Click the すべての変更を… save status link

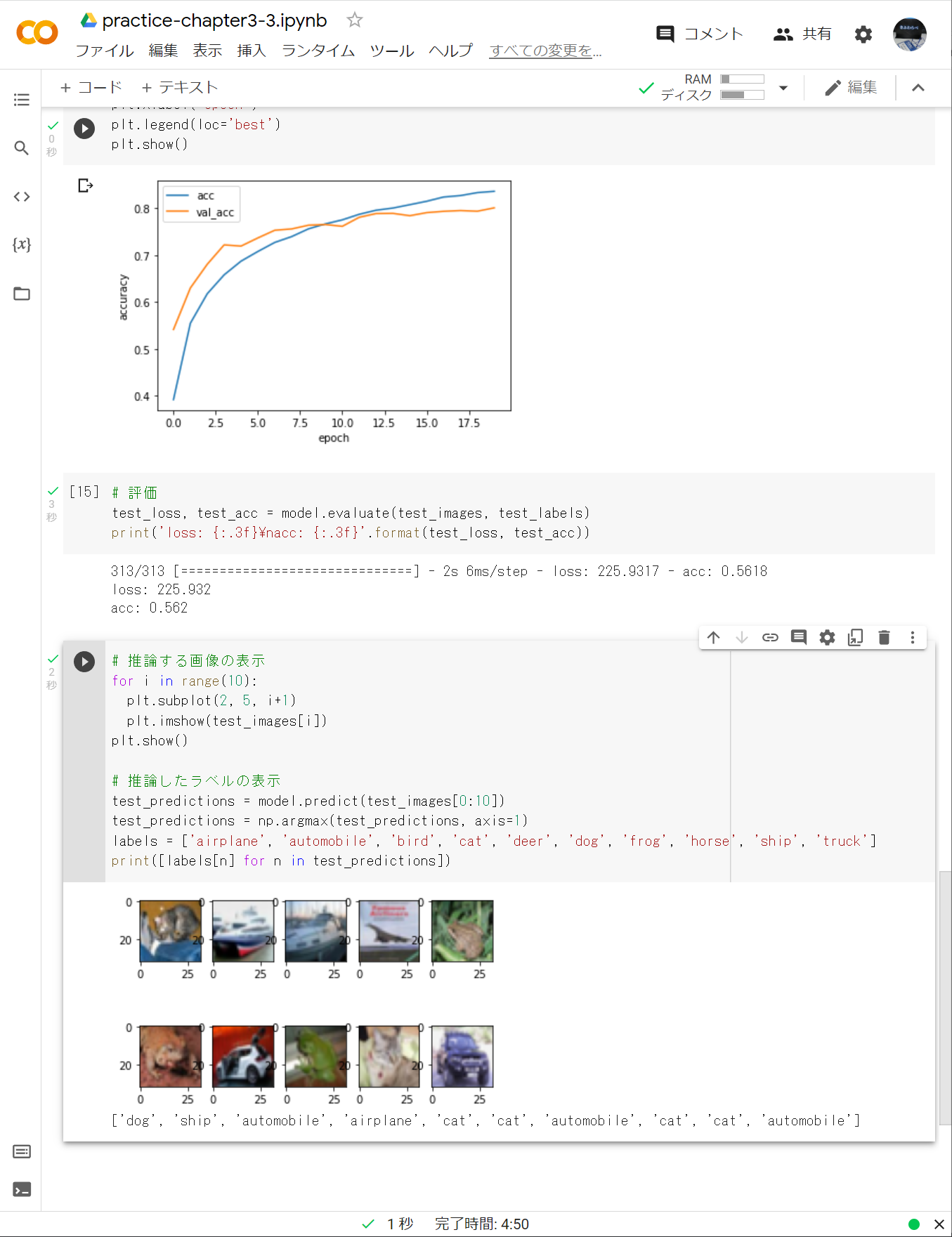(x=546, y=51)
